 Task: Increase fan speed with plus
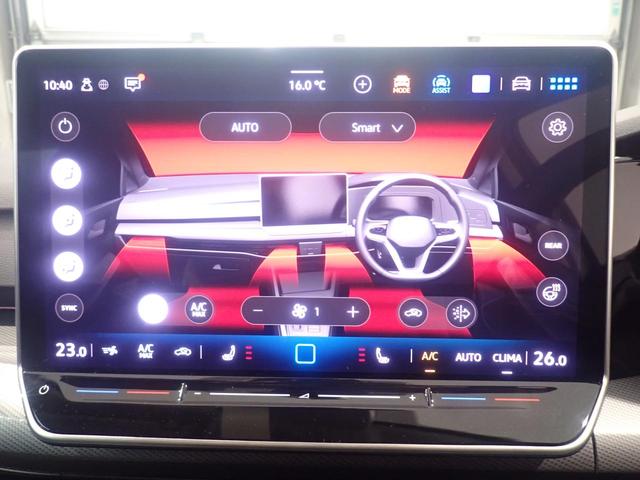pos(353,312)
